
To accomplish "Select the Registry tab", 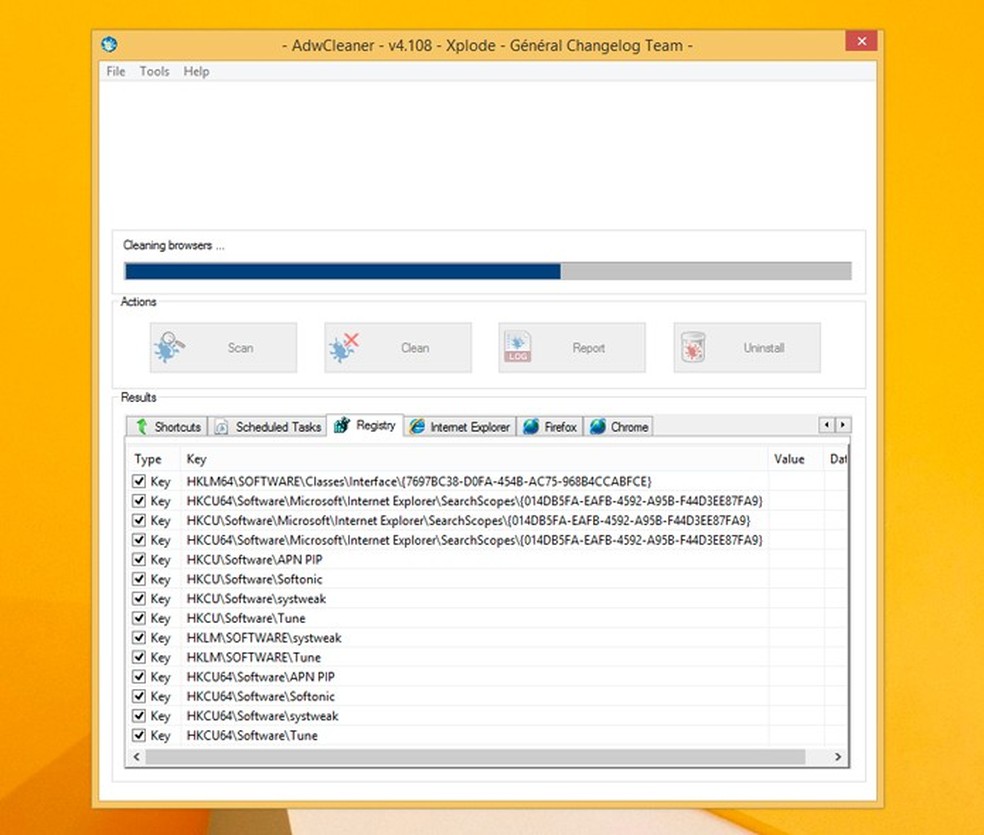I will point(365,425).
